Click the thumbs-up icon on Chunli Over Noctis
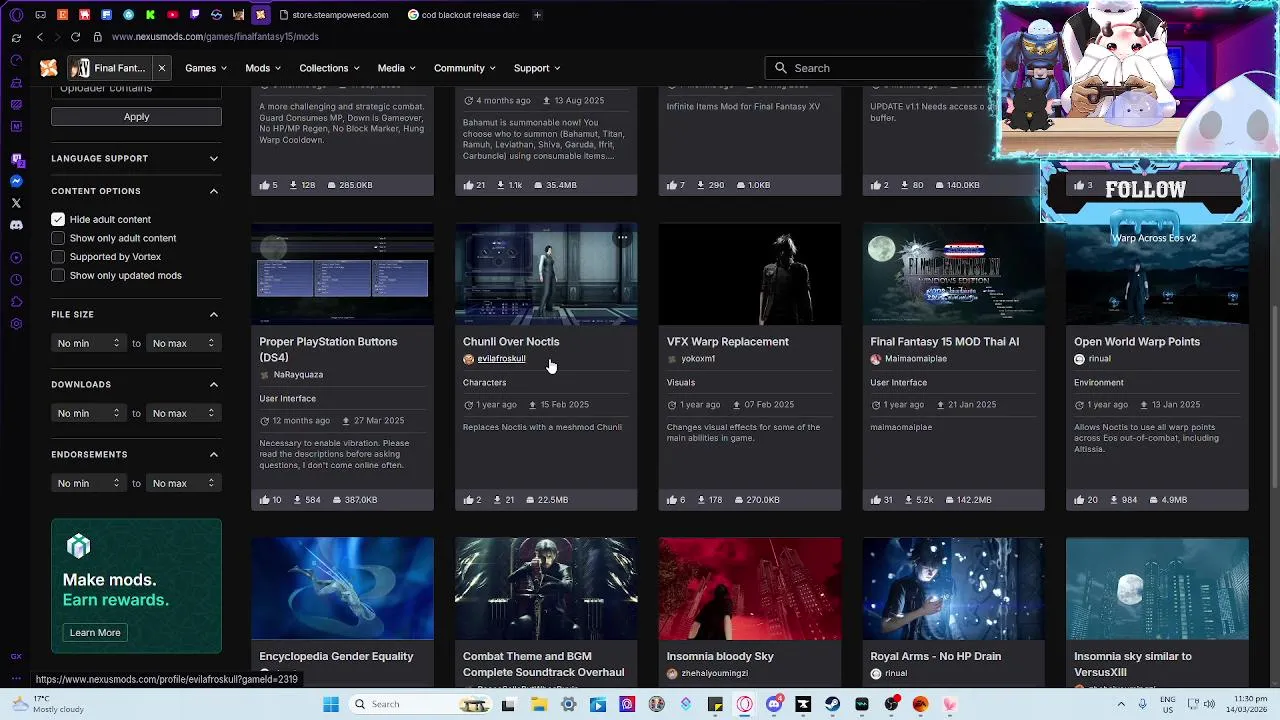The height and width of the screenshot is (720, 1280). pyautogui.click(x=468, y=500)
